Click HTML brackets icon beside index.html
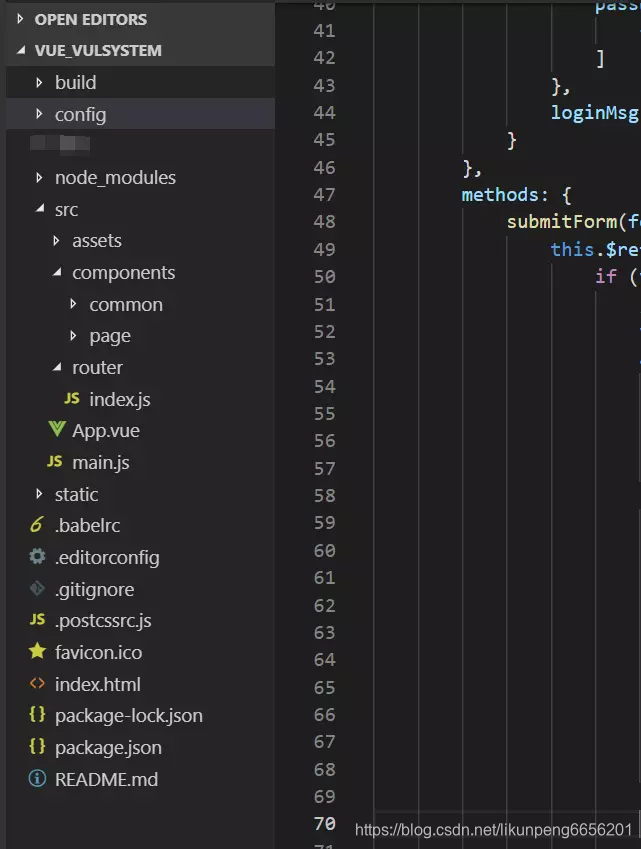 point(37,683)
